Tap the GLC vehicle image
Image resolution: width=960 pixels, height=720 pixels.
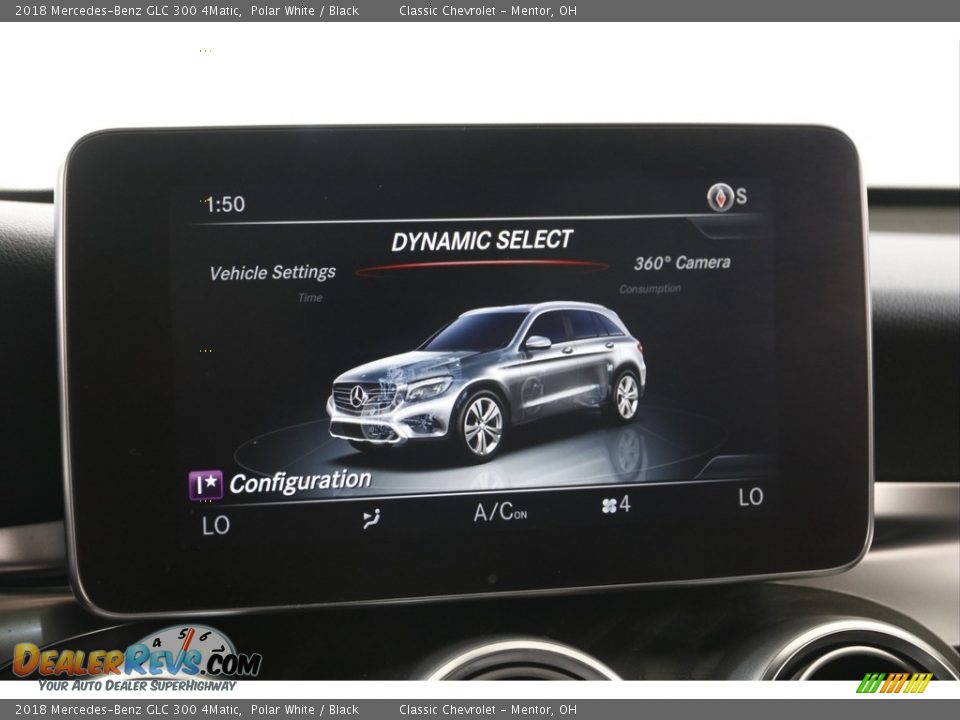click(487, 380)
